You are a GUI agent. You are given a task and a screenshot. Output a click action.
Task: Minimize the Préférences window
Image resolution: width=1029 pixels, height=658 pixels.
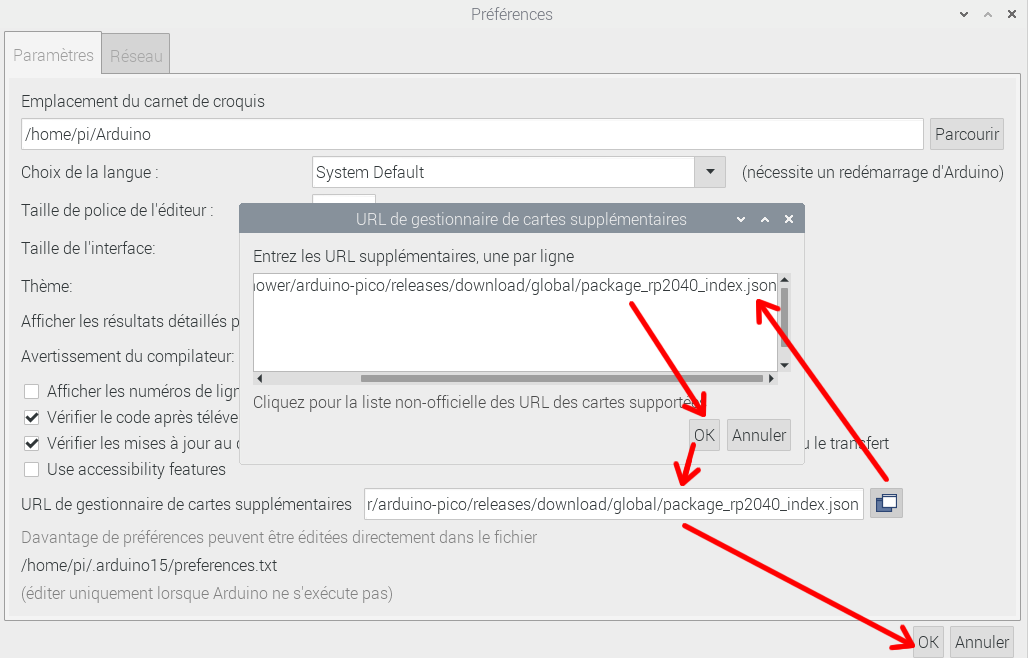point(963,14)
